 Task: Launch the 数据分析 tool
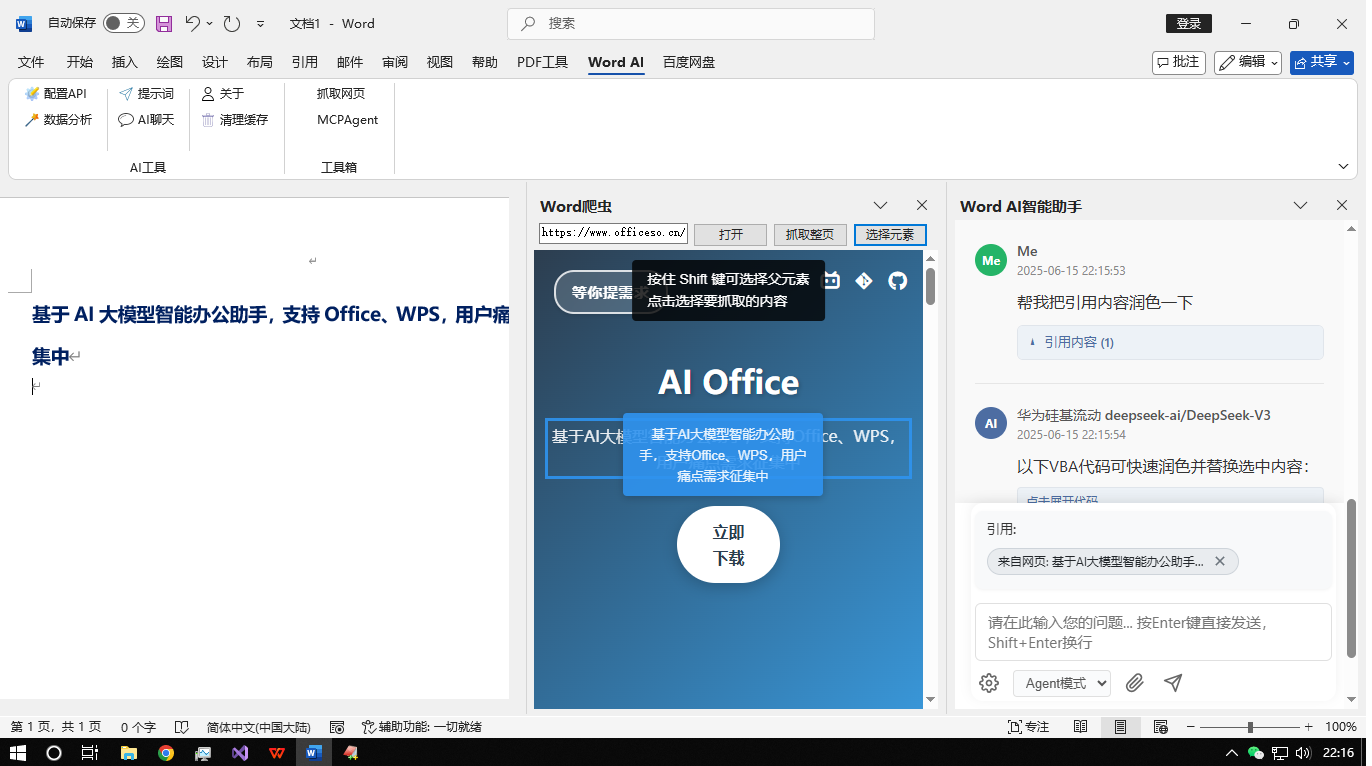click(x=57, y=119)
